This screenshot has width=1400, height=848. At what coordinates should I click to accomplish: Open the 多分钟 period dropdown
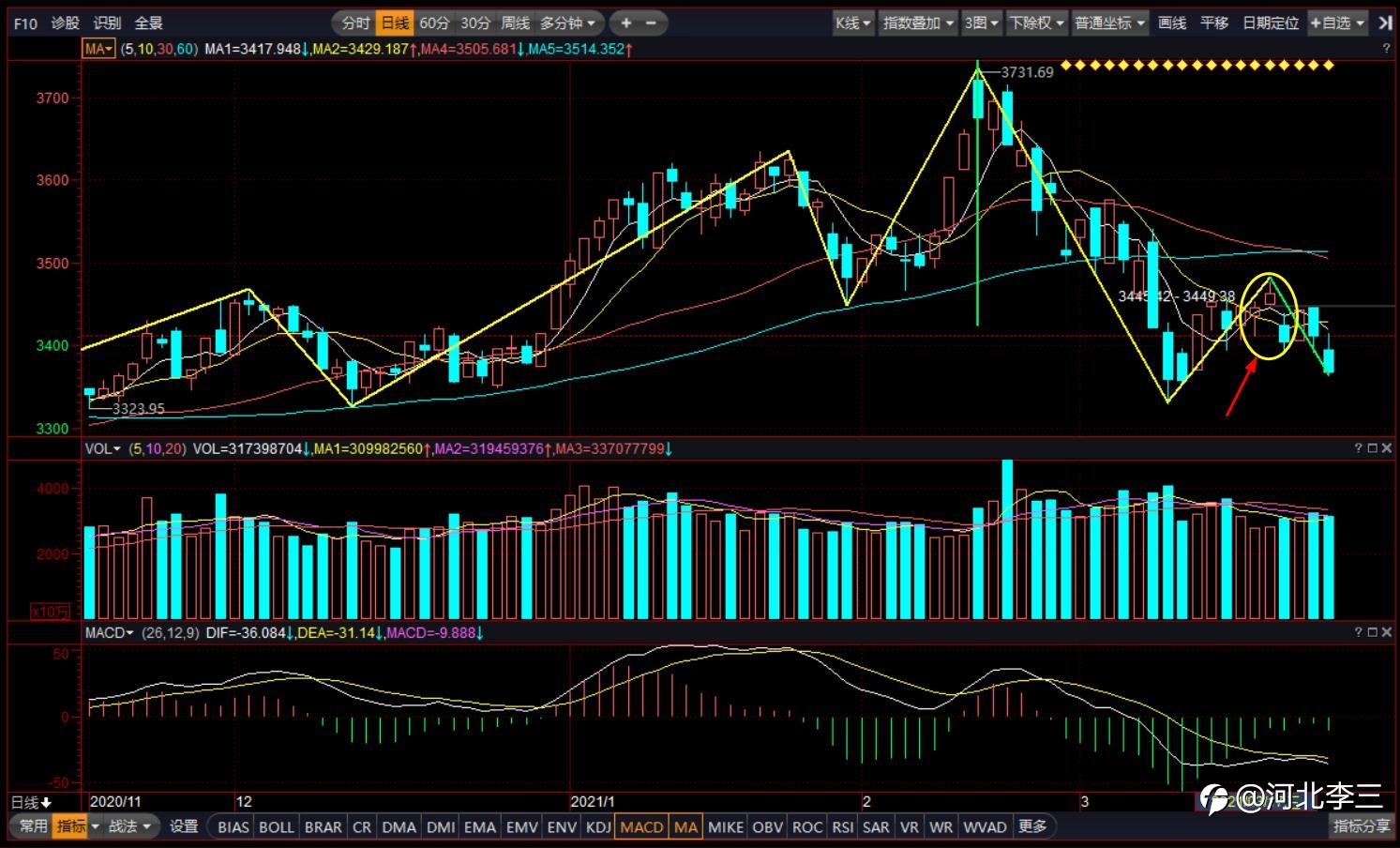click(x=567, y=23)
